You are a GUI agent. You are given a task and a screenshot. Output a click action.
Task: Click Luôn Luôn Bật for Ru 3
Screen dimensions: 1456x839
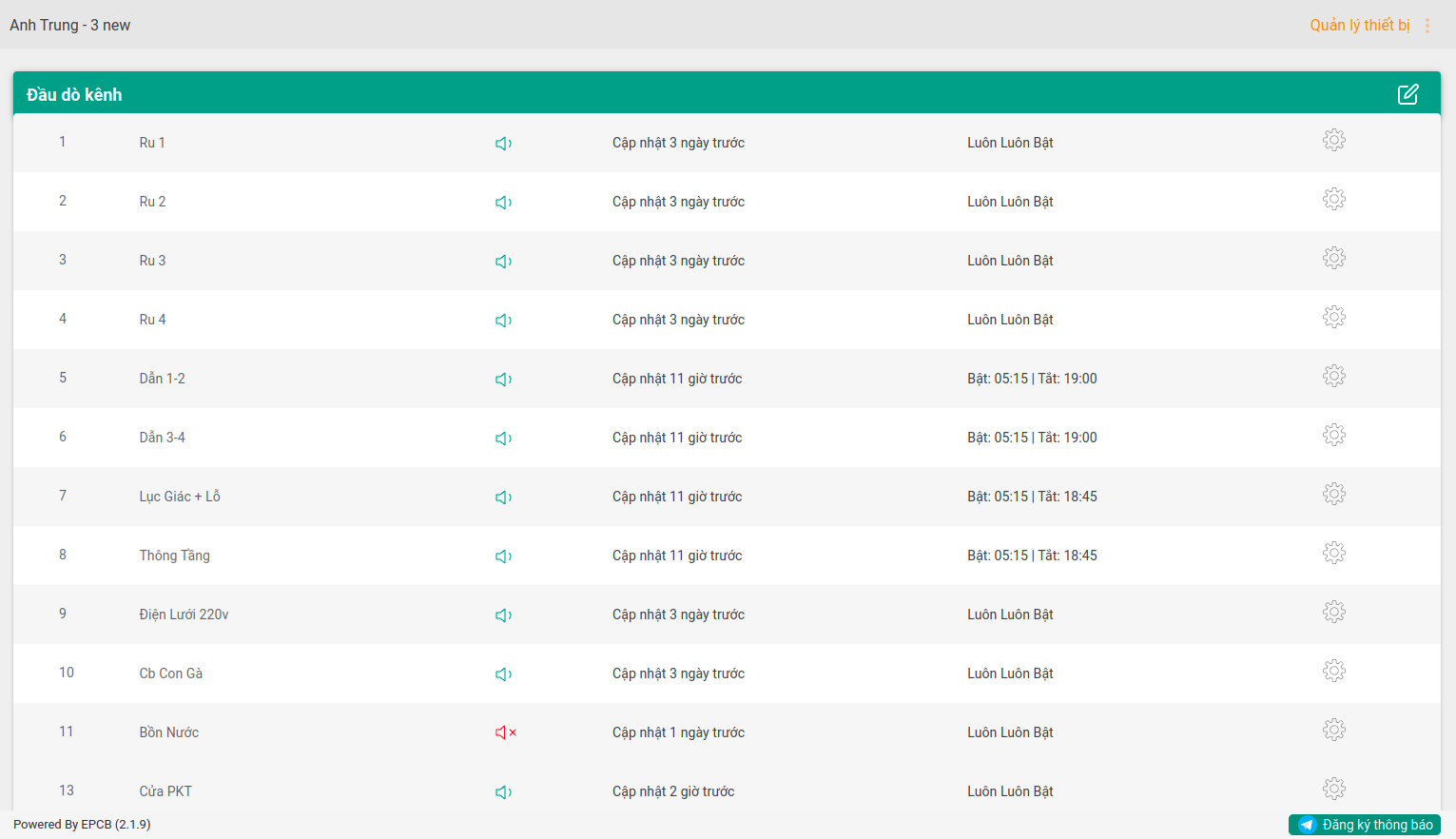(x=1010, y=261)
